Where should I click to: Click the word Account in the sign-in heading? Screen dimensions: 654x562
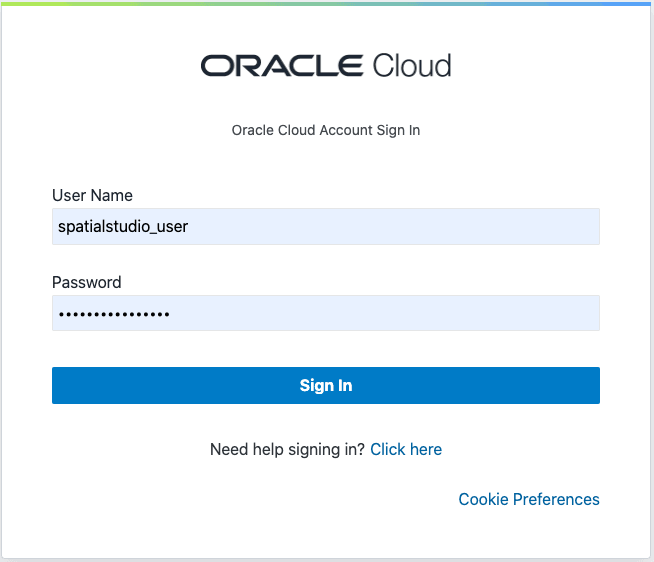(346, 130)
